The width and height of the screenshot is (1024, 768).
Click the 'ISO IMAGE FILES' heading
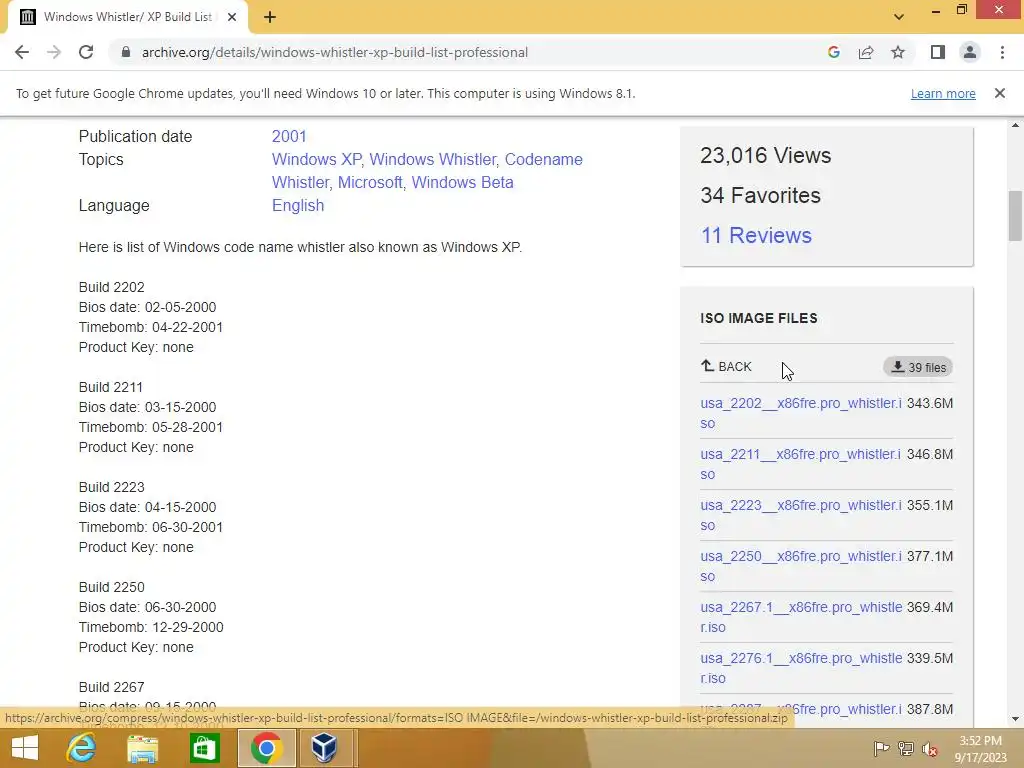point(759,318)
